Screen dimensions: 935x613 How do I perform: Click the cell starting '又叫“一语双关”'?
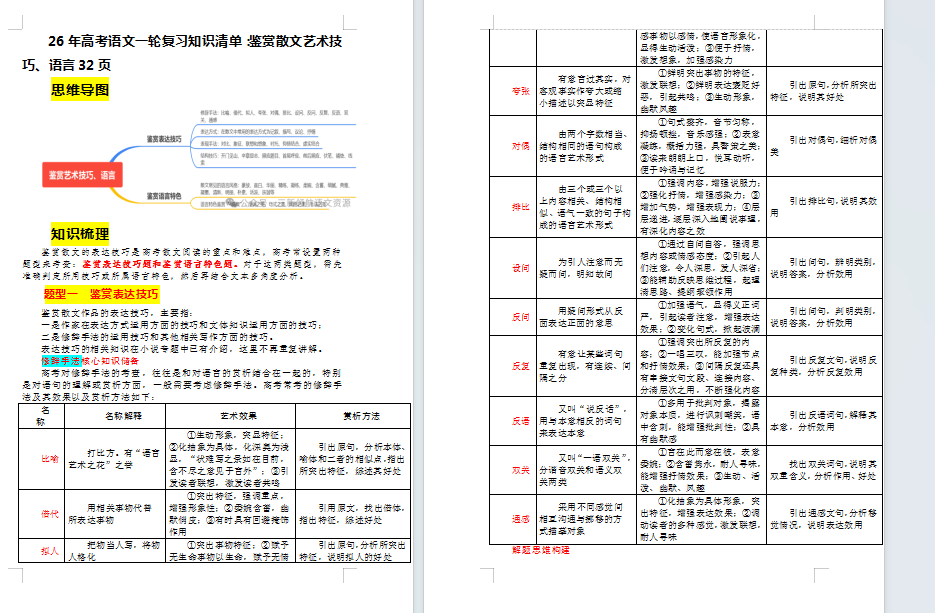[x=586, y=469]
